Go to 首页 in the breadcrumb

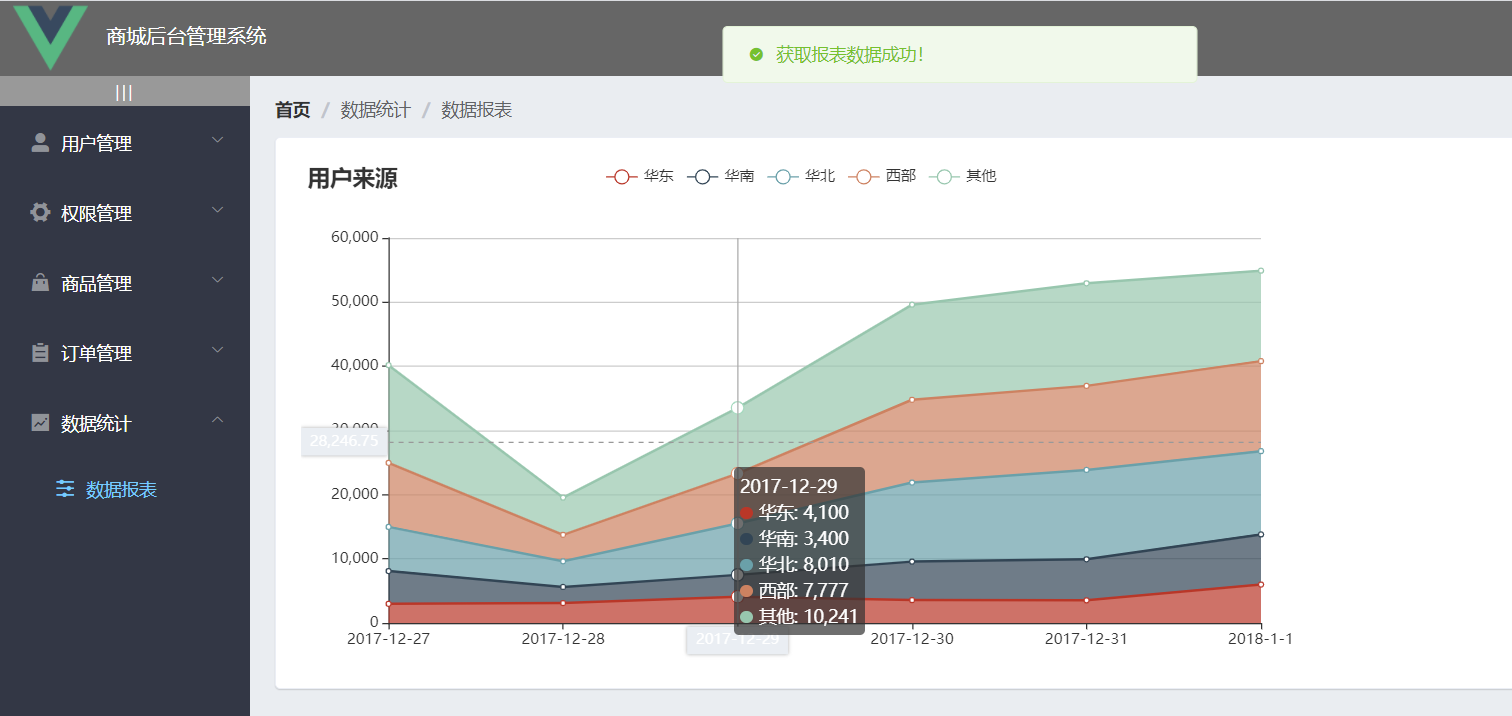point(293,110)
